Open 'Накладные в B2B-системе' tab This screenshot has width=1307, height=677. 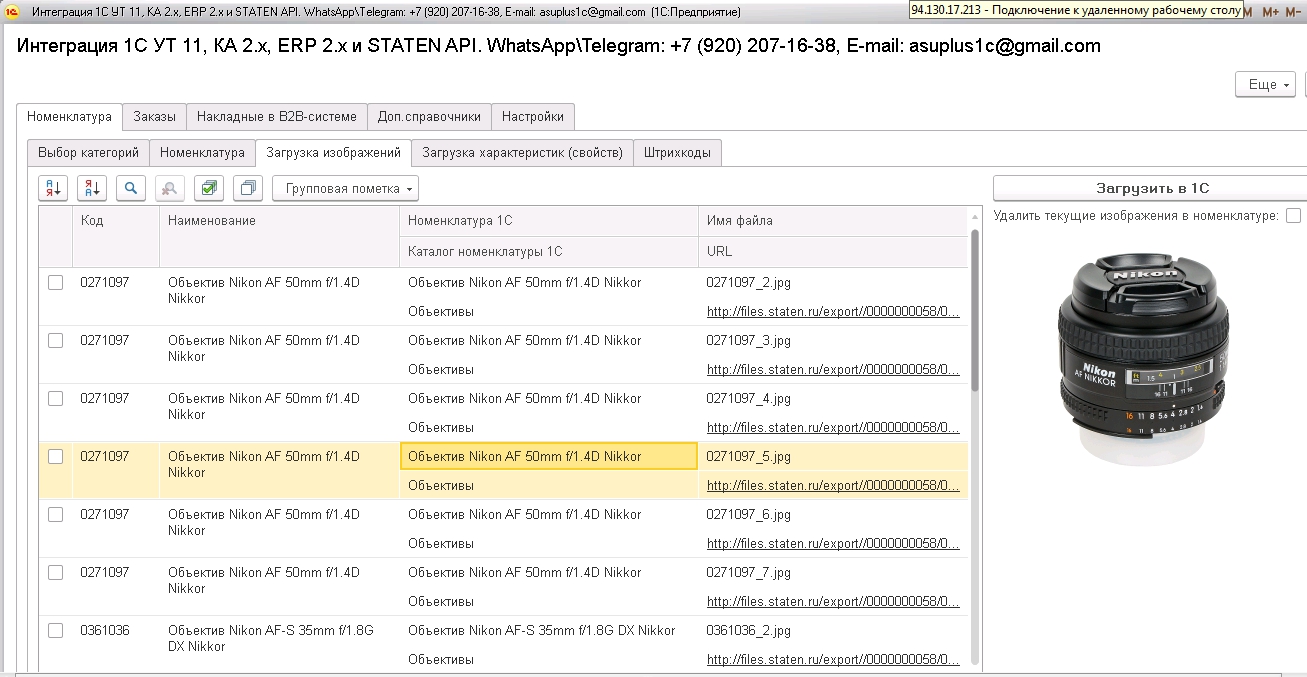pos(277,117)
